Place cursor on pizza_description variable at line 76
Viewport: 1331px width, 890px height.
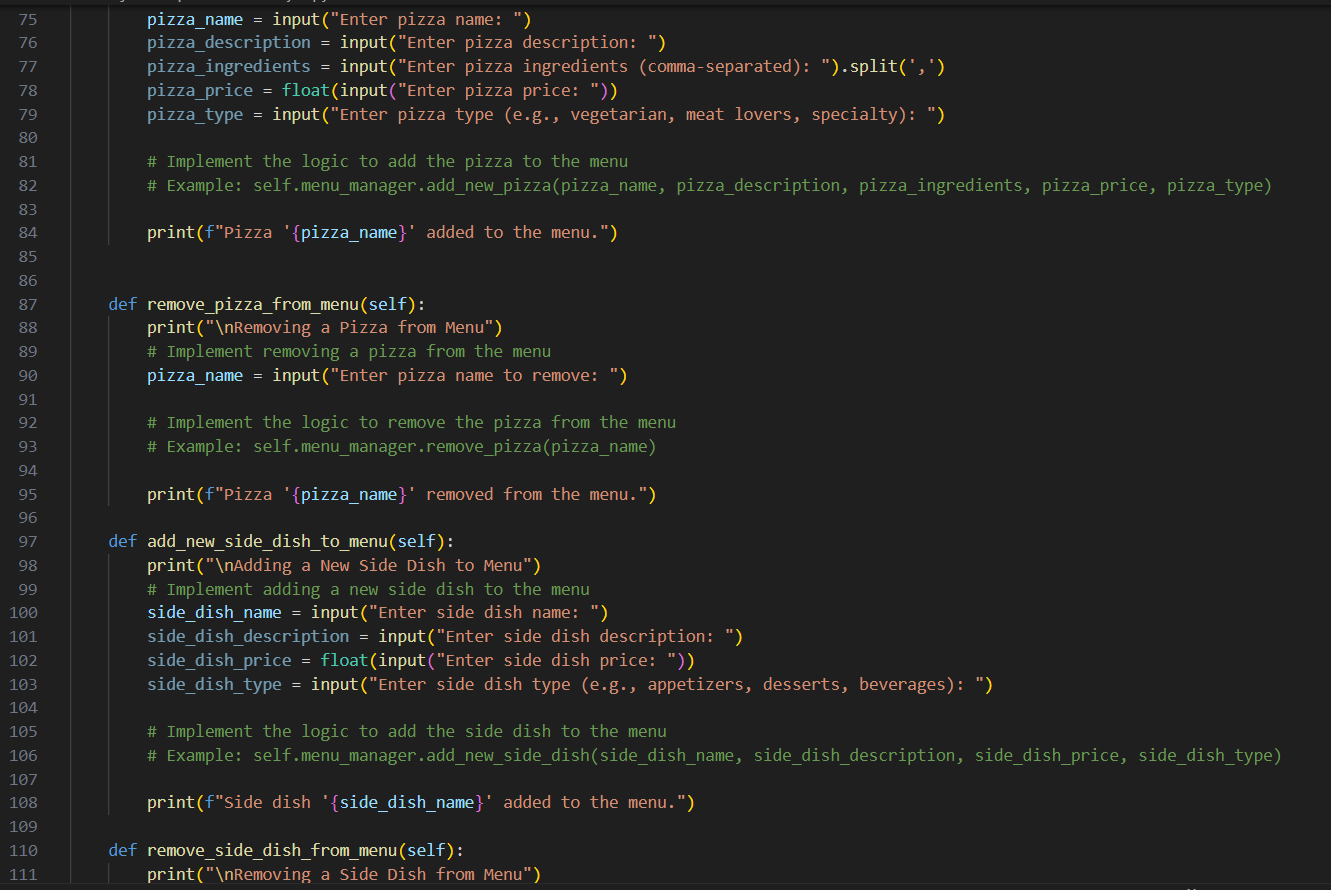click(229, 42)
